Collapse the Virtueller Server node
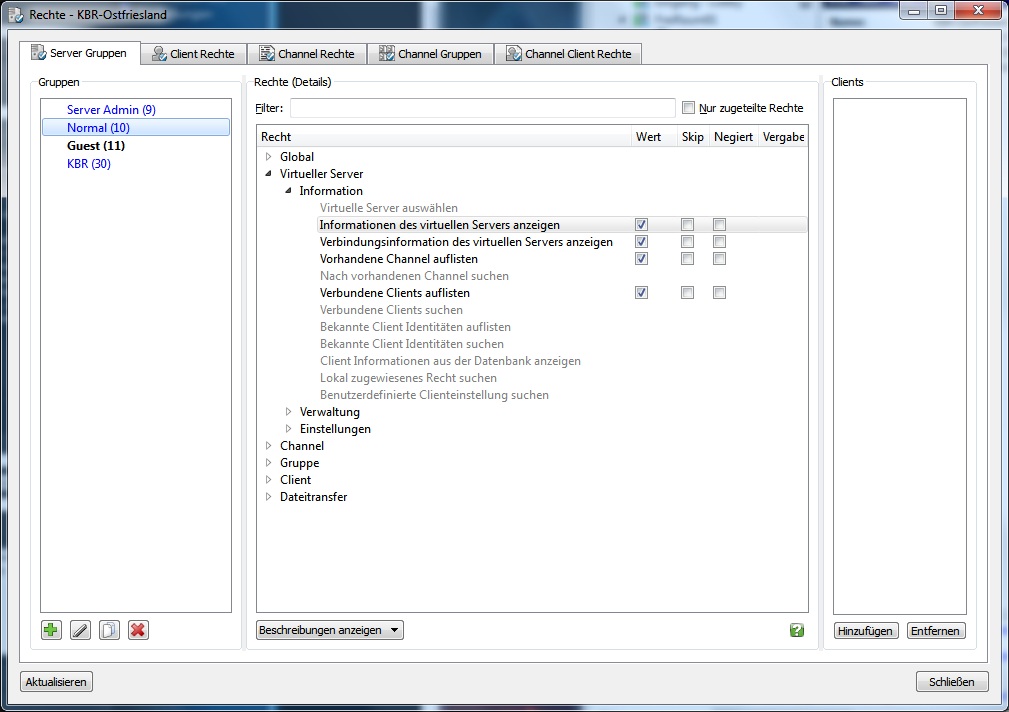Viewport: 1009px width, 712px height. point(268,174)
